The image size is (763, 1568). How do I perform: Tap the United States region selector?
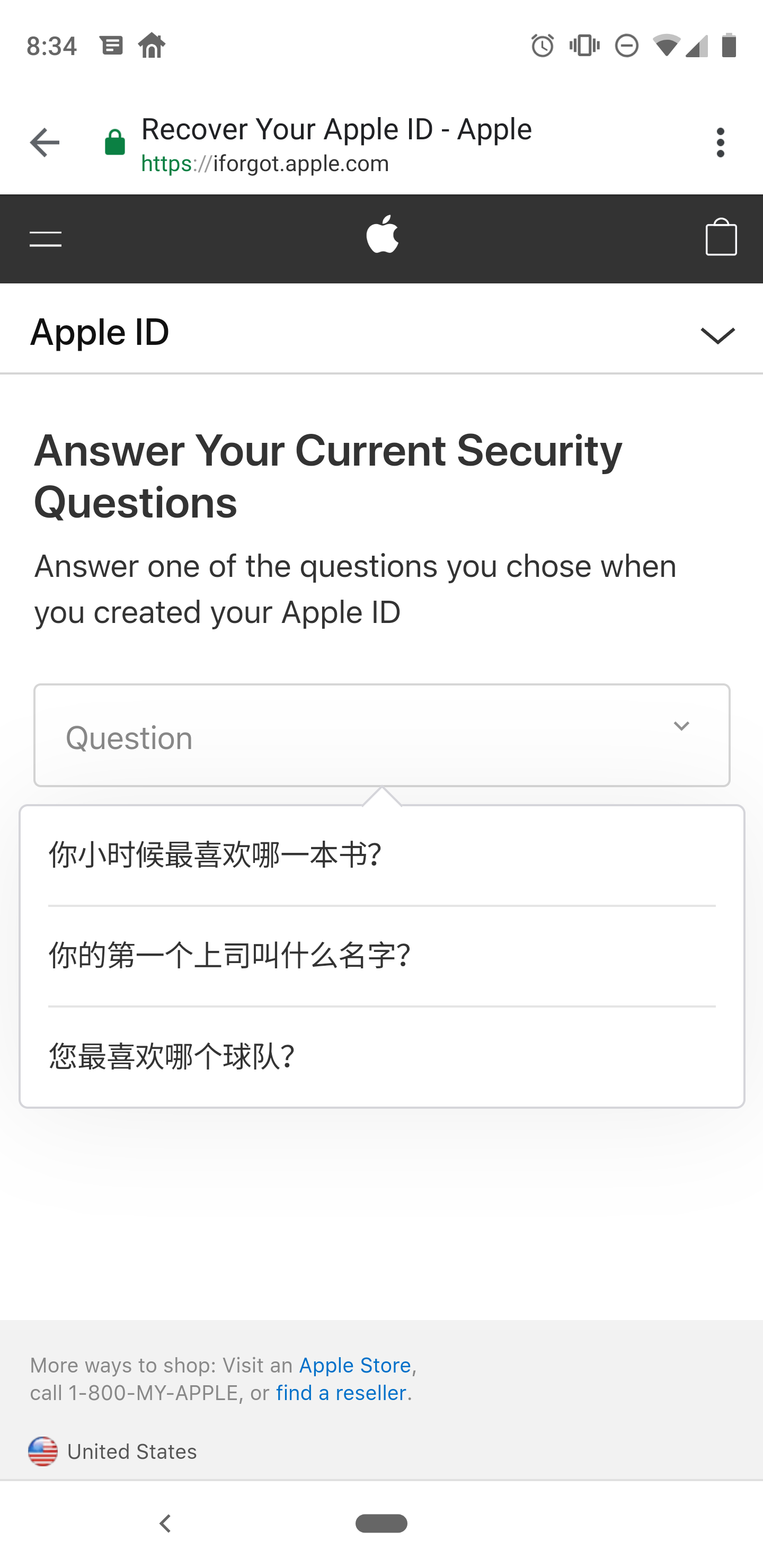[113, 1452]
